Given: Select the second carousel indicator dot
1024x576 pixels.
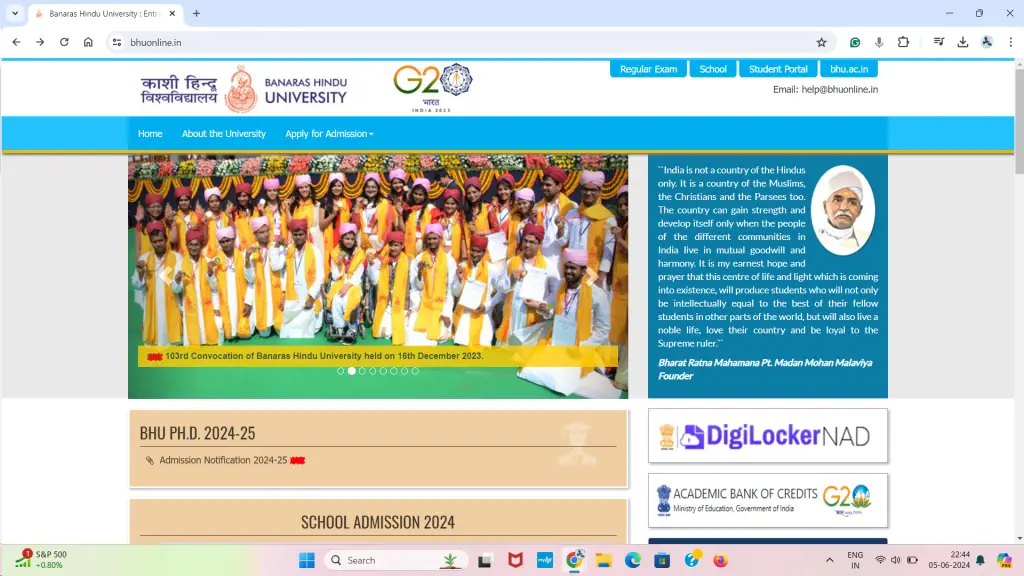Looking at the screenshot, I should 351,371.
